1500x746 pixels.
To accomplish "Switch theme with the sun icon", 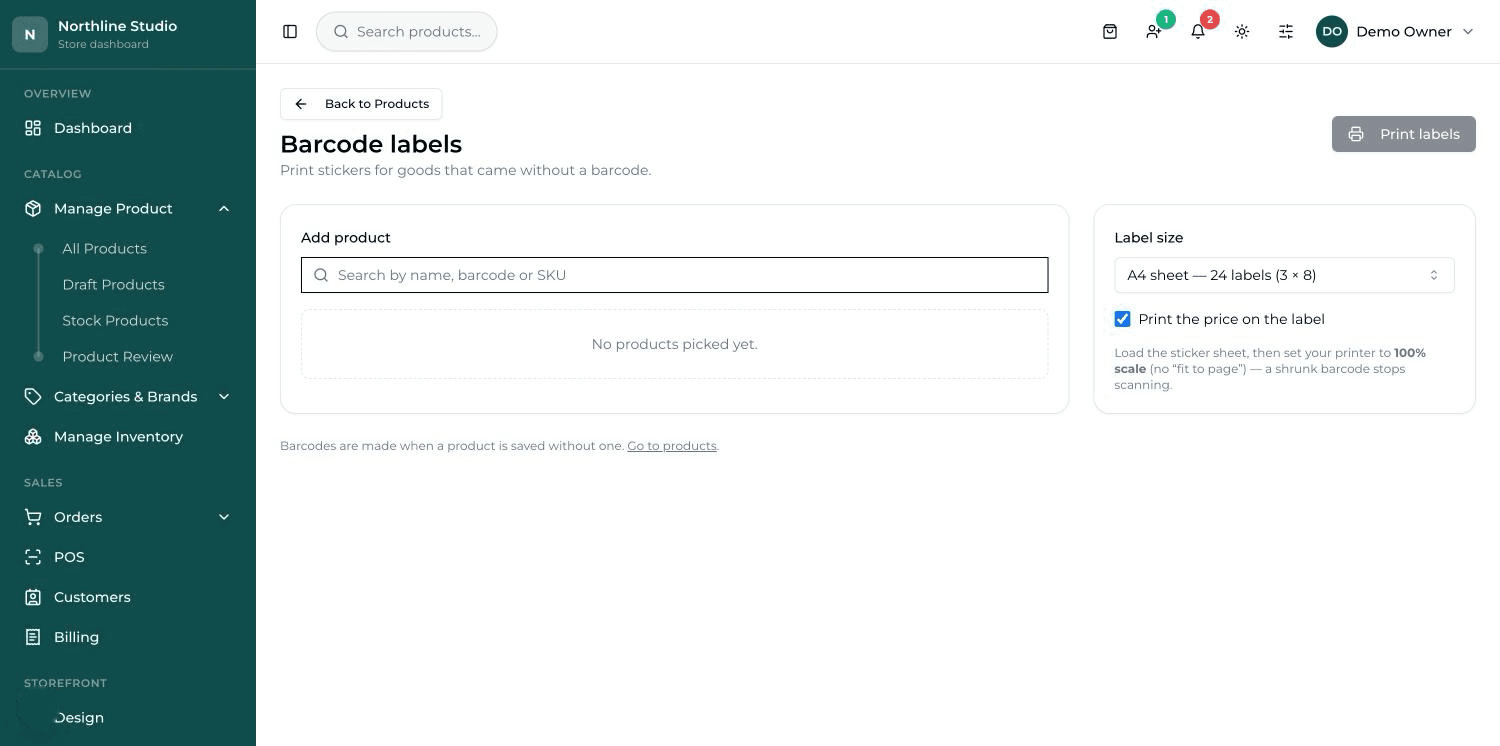I will click(1242, 32).
